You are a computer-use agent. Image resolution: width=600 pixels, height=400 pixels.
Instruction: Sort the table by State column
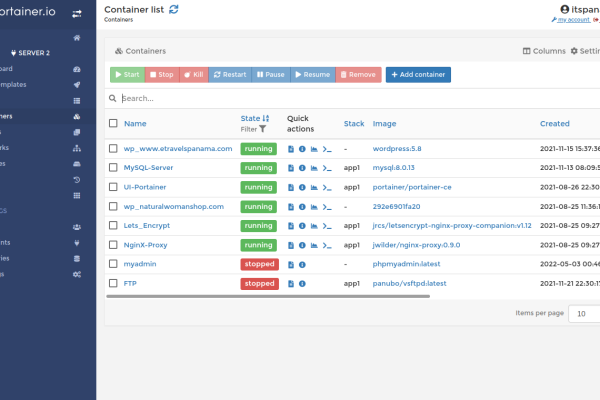pos(255,118)
